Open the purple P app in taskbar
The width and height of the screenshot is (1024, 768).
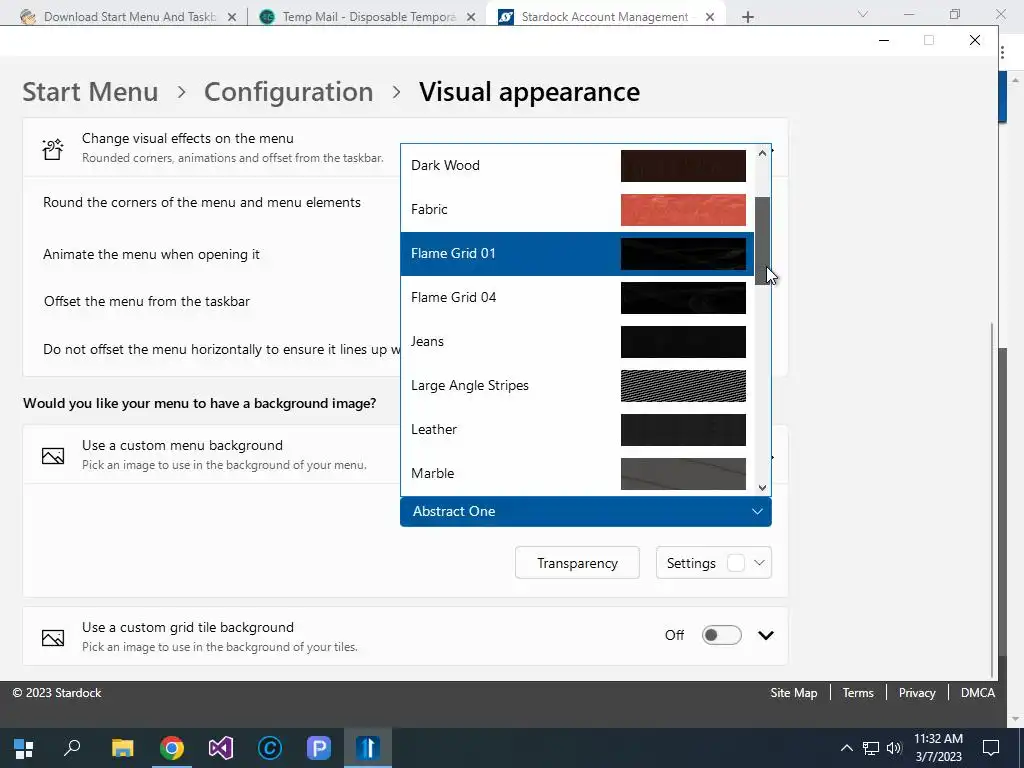(319, 748)
